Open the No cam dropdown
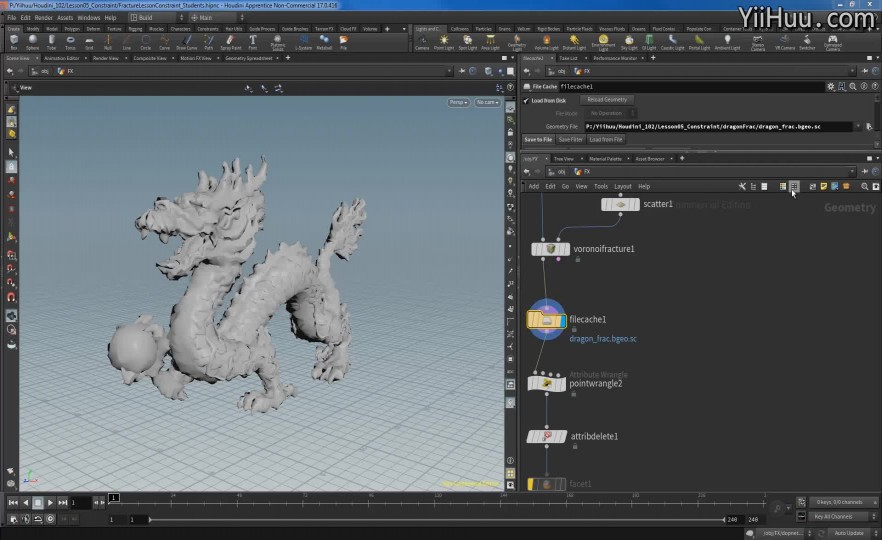882x540 pixels. click(487, 102)
